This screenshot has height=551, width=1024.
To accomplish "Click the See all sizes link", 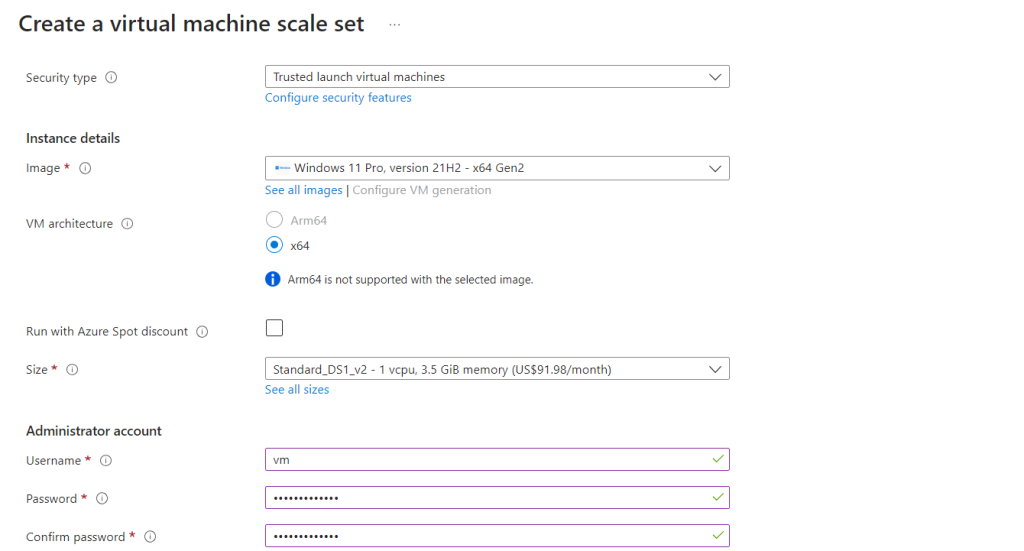I will [x=297, y=390].
